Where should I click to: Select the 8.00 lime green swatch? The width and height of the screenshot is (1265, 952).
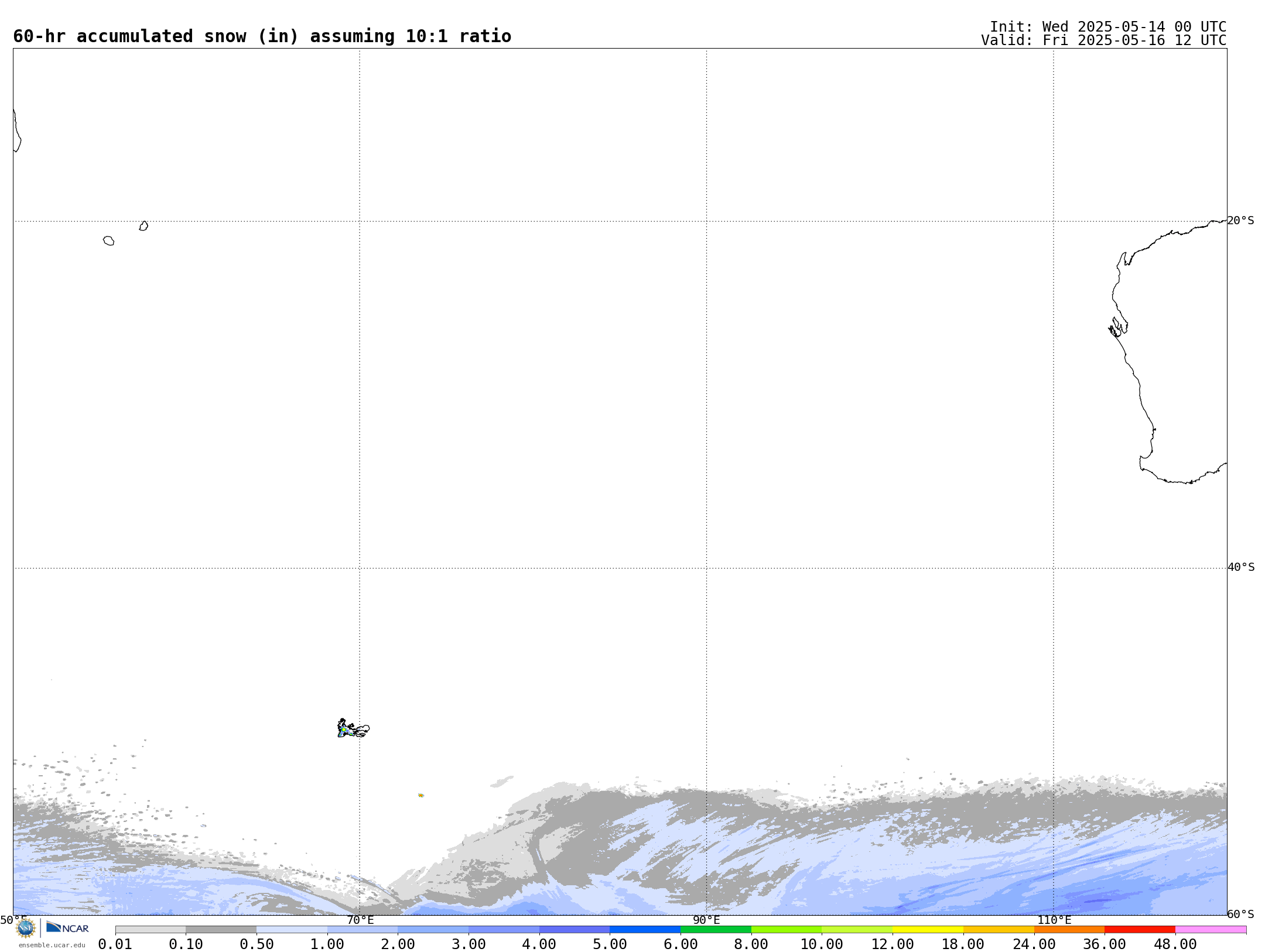pos(787,930)
